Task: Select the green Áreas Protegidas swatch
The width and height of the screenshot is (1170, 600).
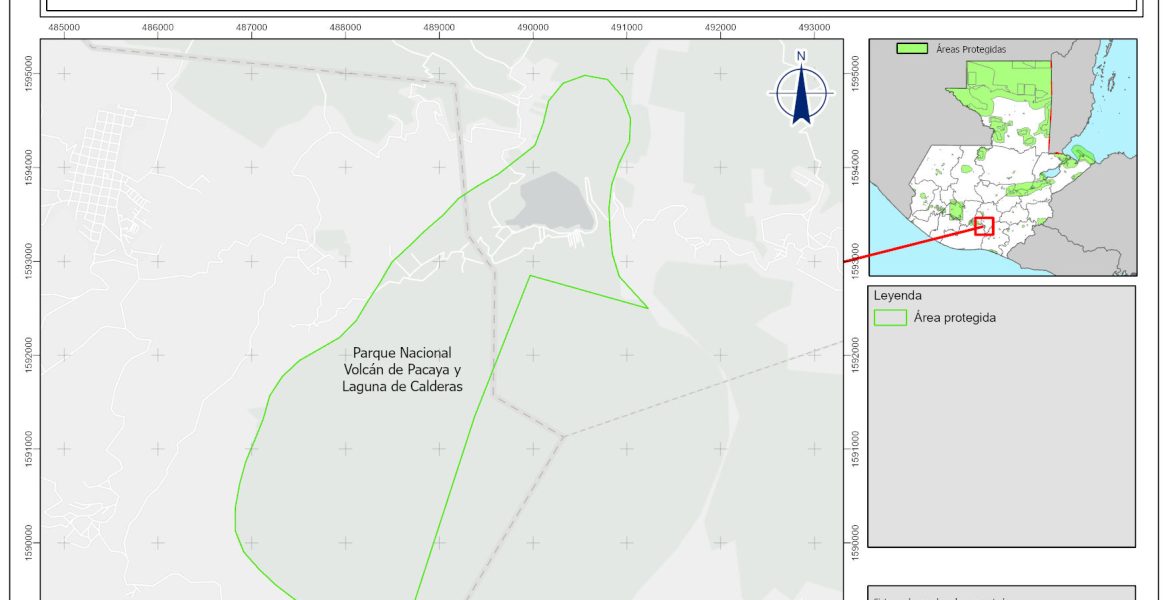Action: tap(910, 48)
